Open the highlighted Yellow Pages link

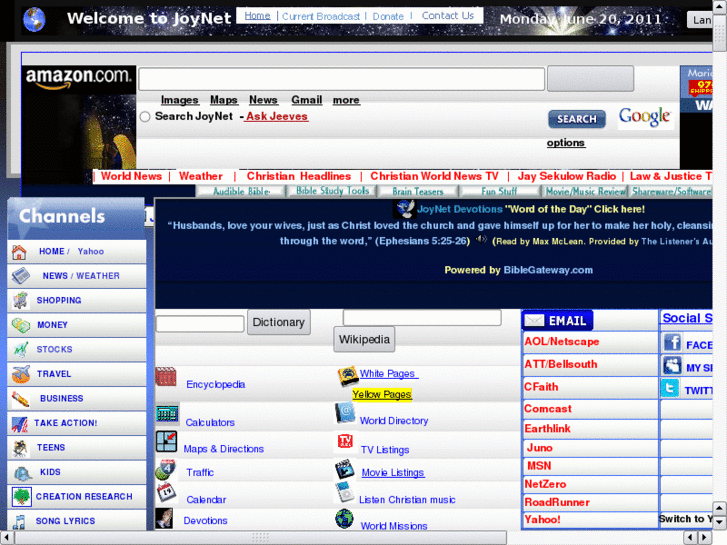[x=382, y=394]
